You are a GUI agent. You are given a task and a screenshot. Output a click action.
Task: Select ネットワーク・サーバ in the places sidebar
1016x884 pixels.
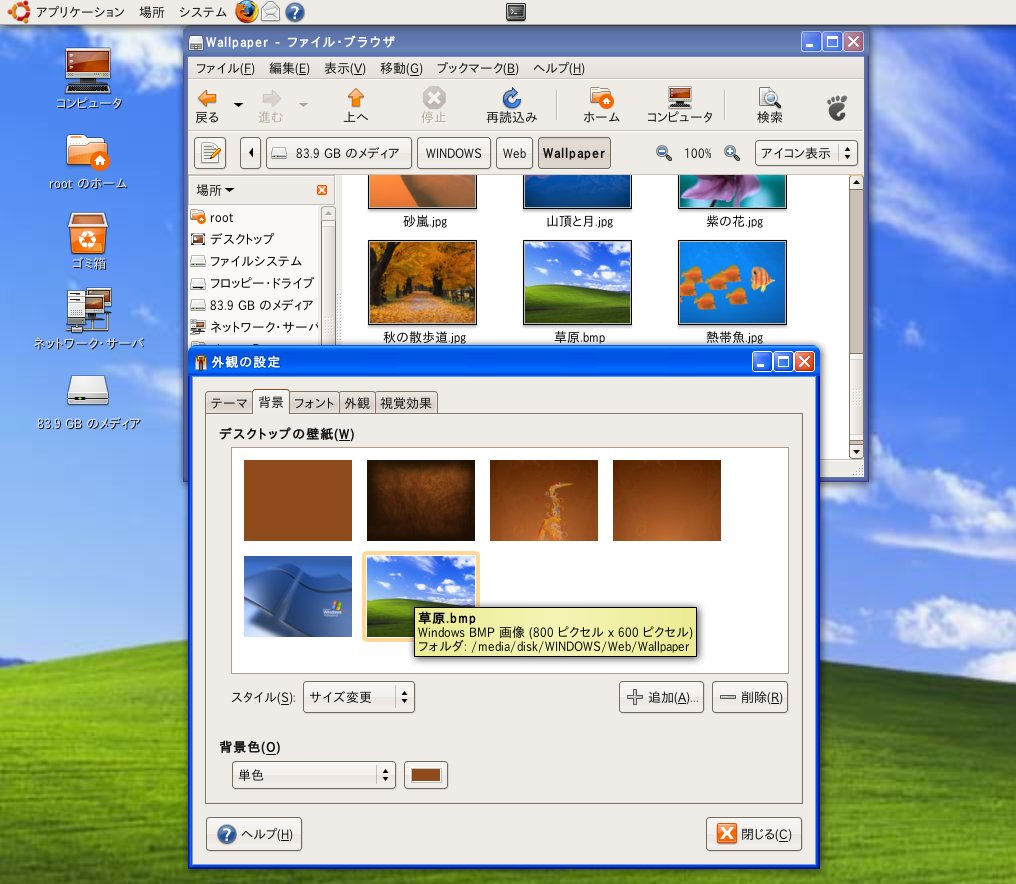tap(255, 327)
